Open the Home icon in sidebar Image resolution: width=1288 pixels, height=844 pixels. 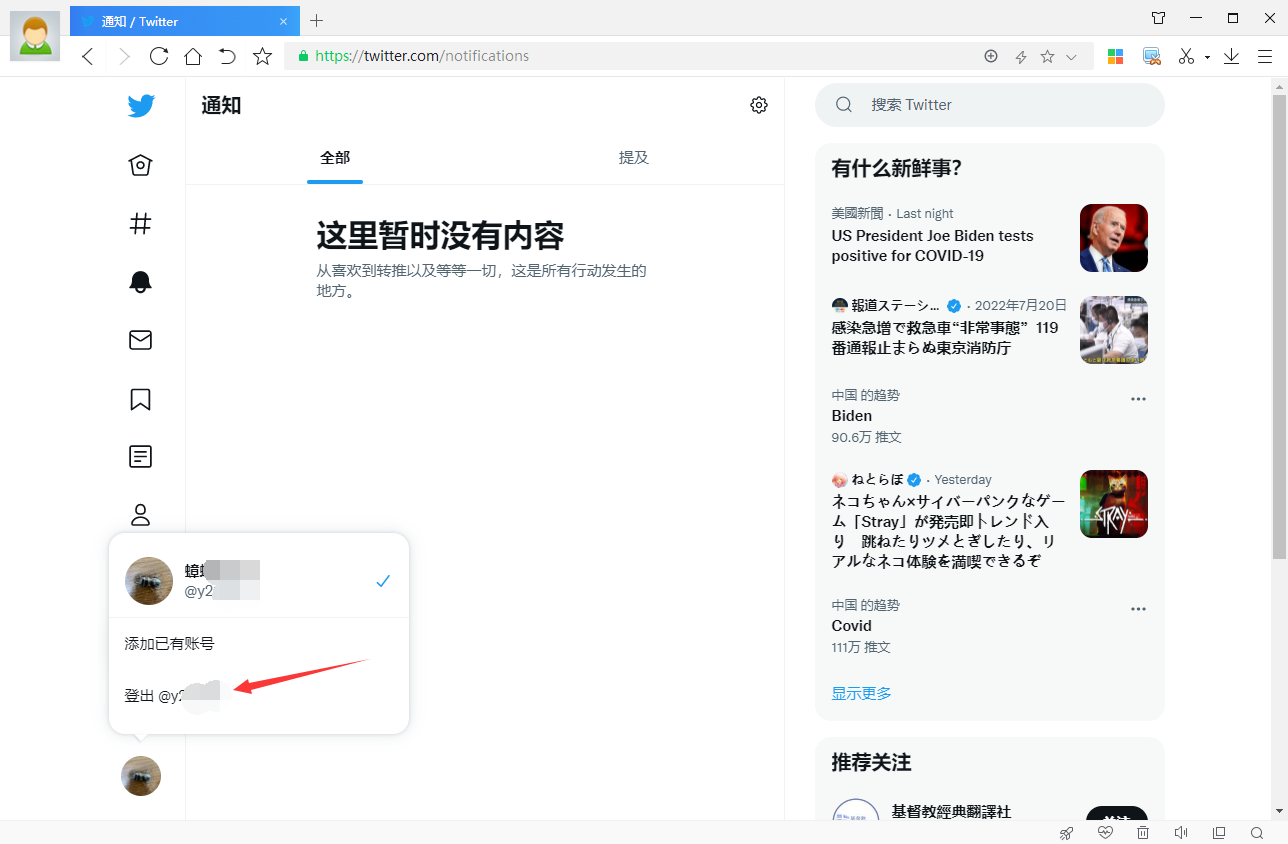tap(141, 165)
